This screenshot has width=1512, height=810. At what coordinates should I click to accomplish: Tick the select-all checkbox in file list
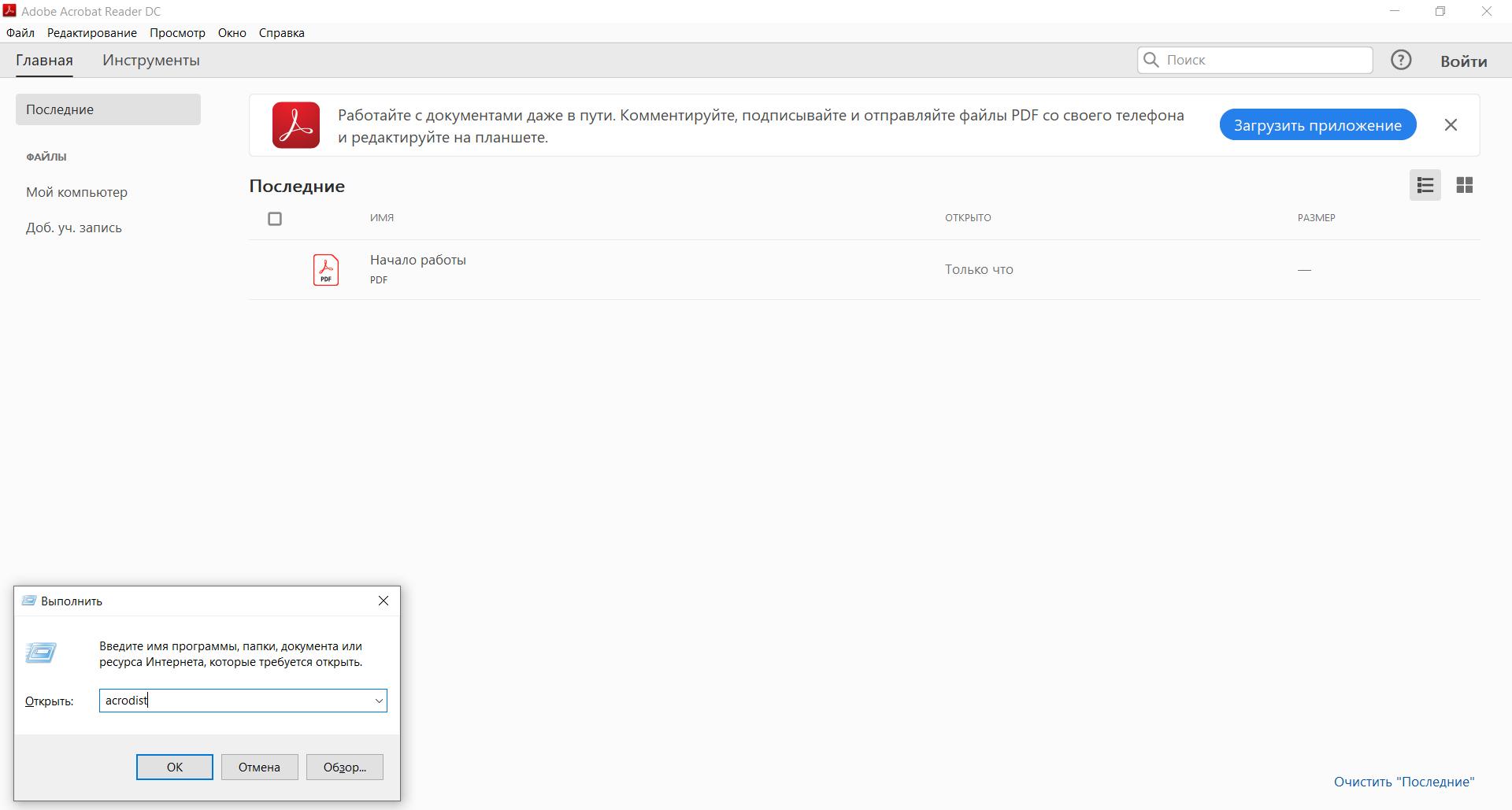tap(275, 219)
